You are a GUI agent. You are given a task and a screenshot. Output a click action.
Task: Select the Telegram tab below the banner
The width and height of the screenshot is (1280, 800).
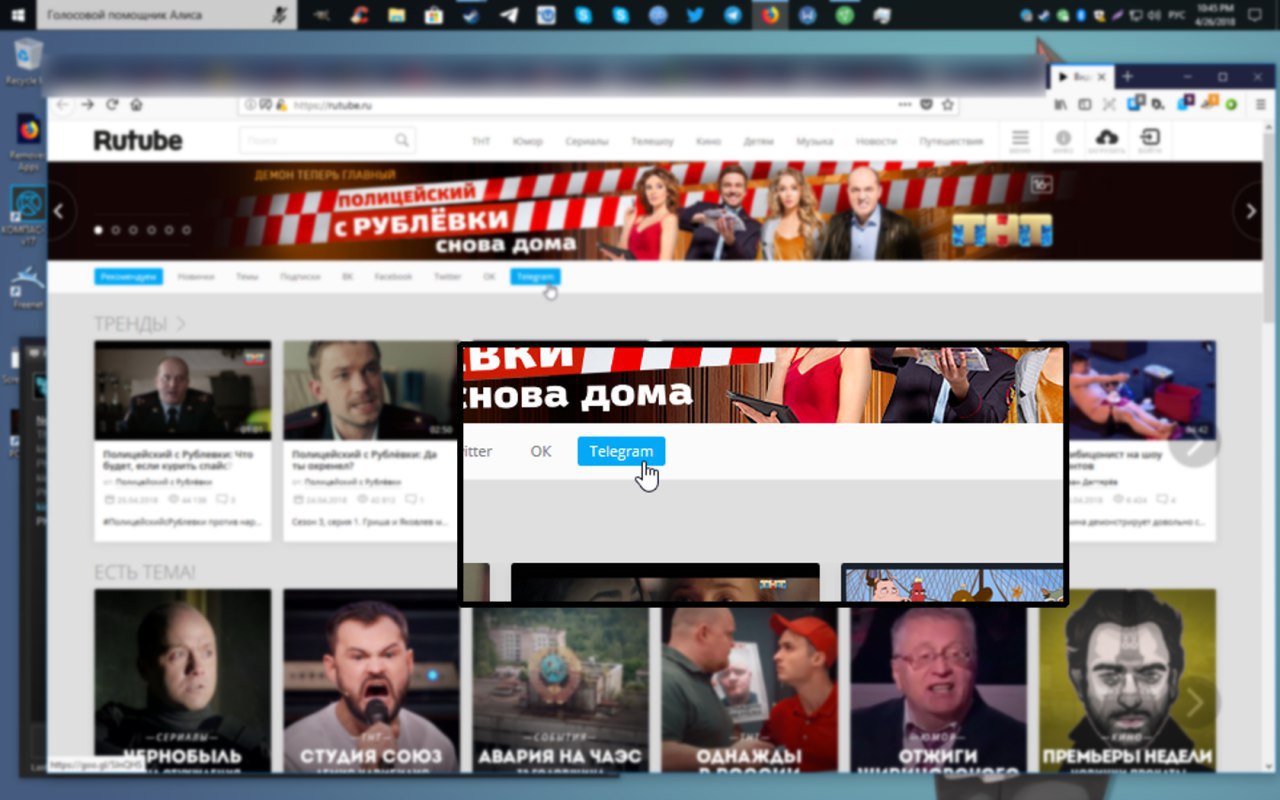point(536,276)
